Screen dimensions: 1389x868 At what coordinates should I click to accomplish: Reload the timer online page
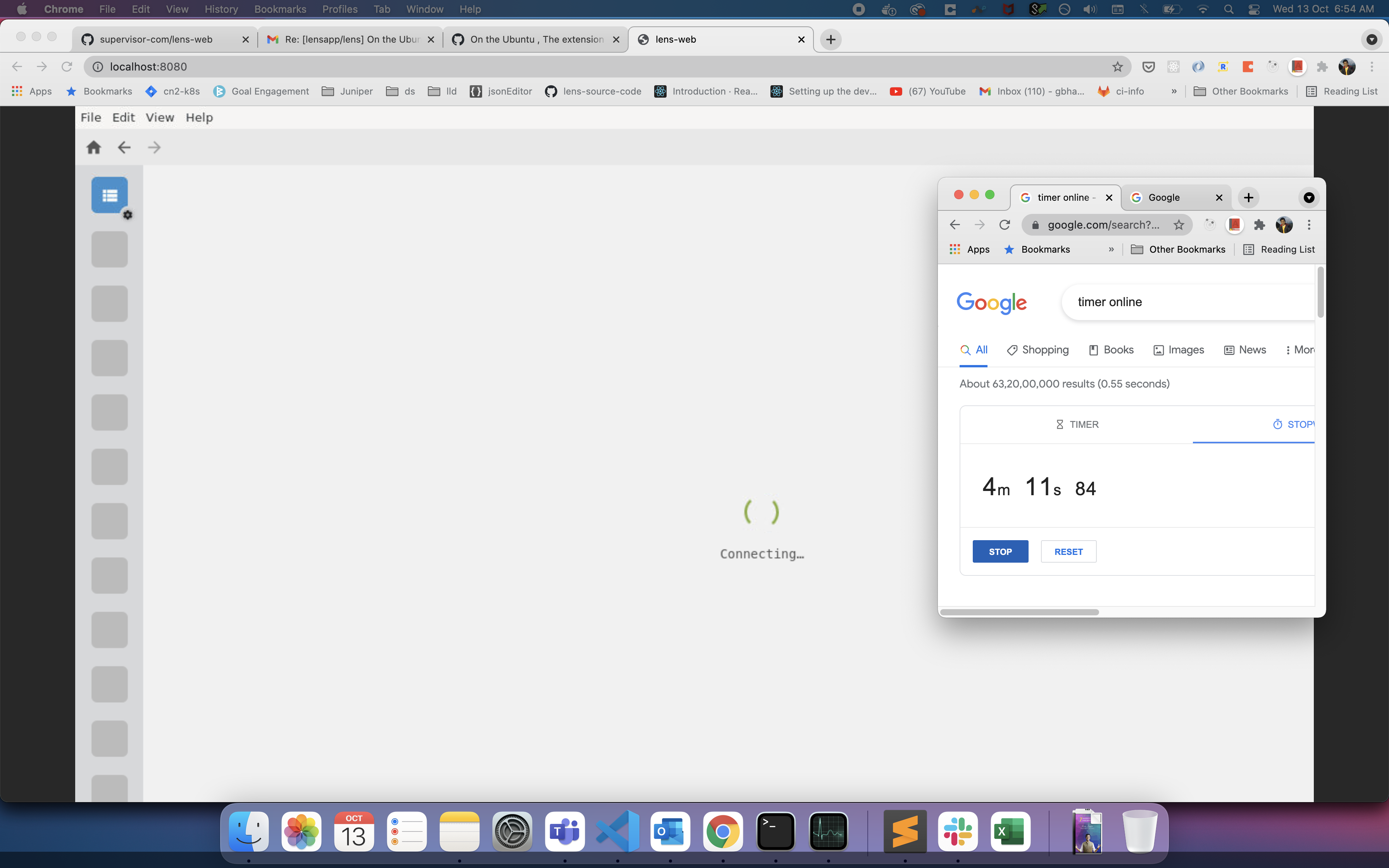click(x=1005, y=225)
